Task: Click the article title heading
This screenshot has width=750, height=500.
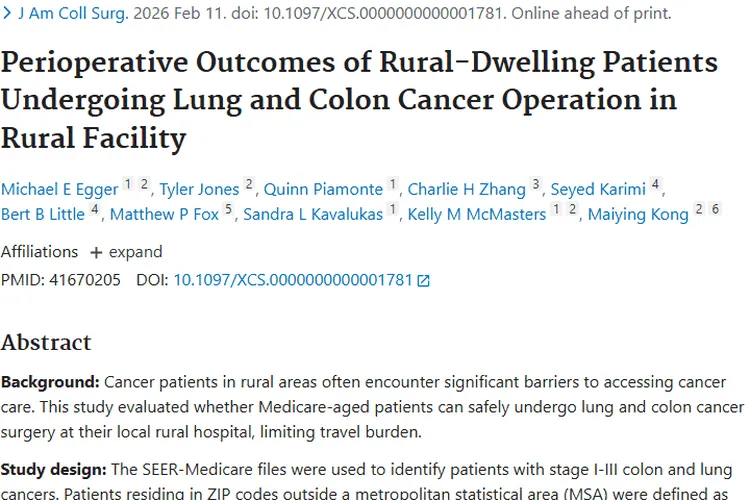Action: (x=359, y=100)
